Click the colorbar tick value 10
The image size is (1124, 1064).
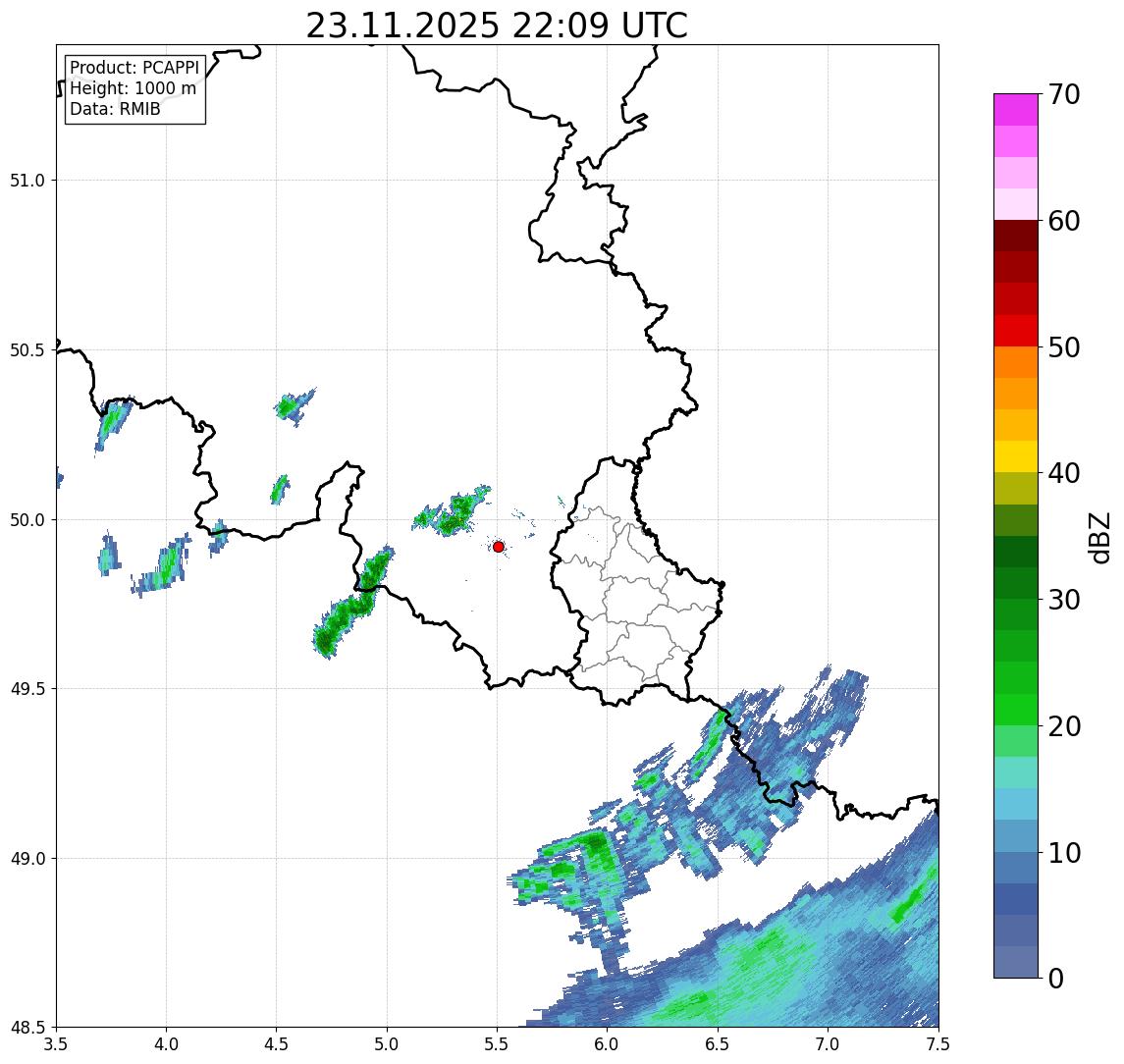(x=1064, y=852)
